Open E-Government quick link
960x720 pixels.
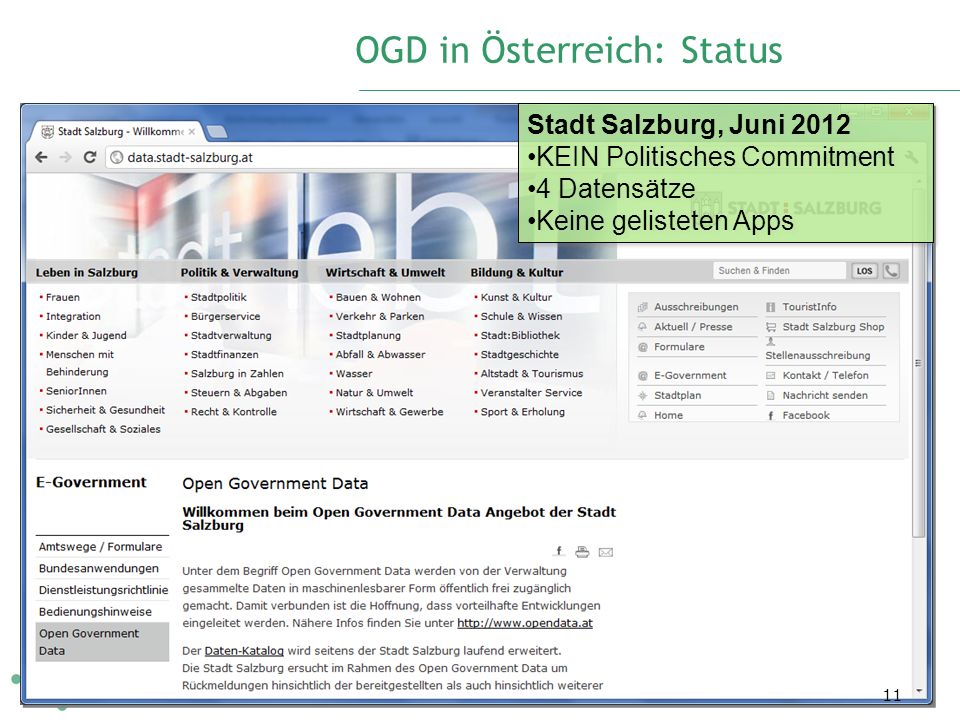[690, 375]
